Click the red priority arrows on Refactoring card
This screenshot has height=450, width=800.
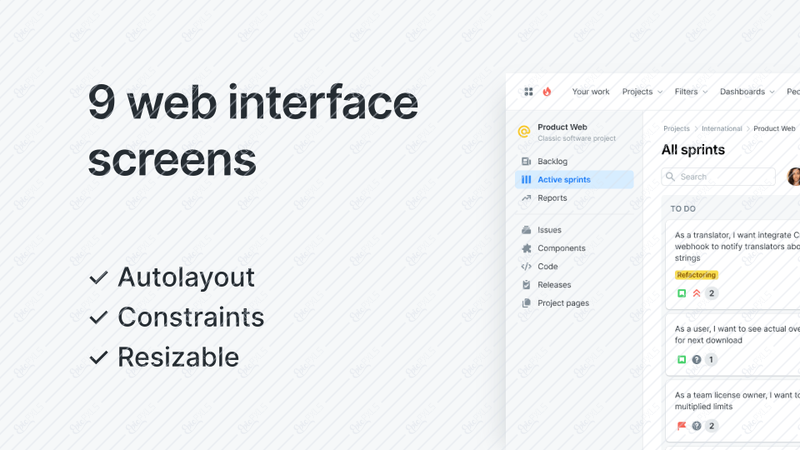(x=696, y=293)
